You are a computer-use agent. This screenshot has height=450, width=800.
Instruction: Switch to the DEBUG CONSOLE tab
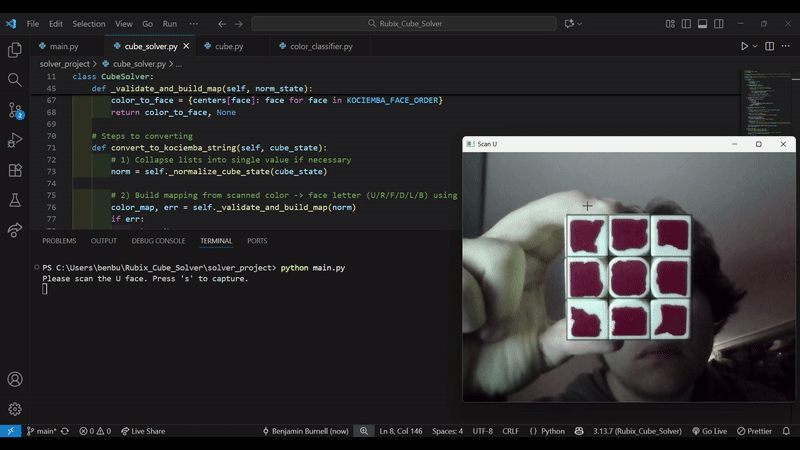pos(158,241)
